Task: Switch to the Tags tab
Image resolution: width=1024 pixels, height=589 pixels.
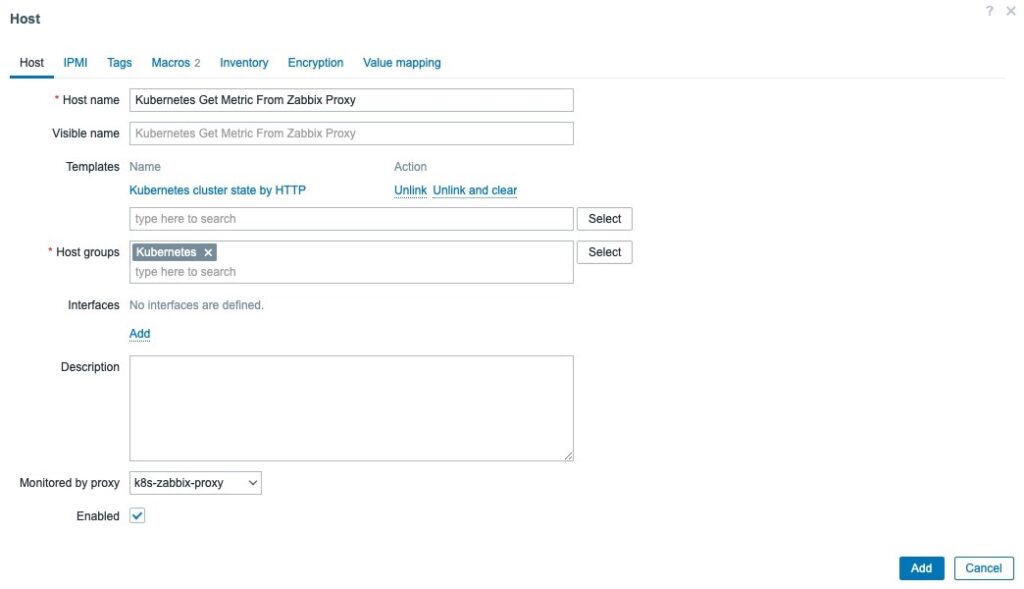Action: tap(120, 63)
